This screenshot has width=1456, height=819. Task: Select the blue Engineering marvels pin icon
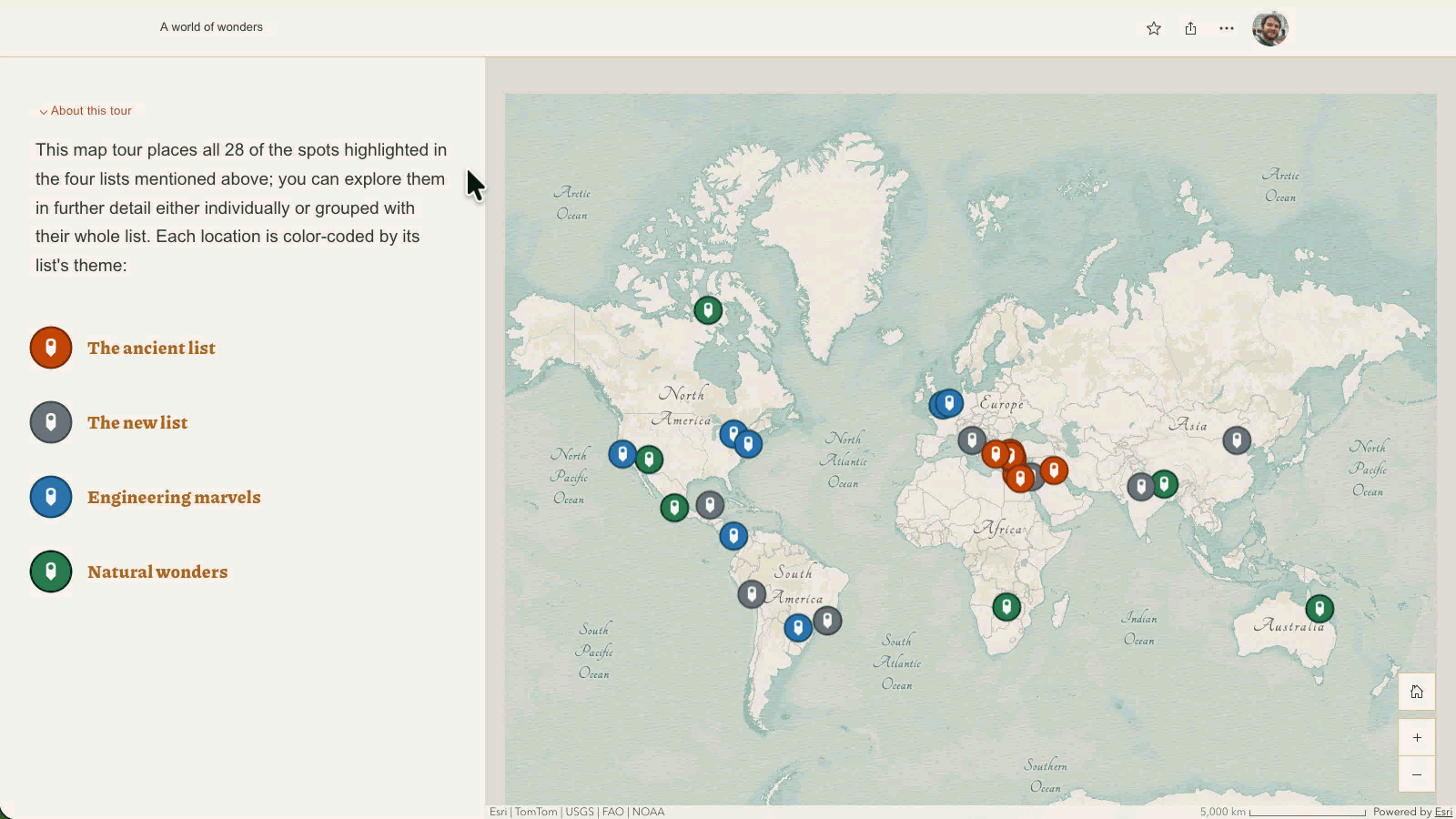[51, 497]
